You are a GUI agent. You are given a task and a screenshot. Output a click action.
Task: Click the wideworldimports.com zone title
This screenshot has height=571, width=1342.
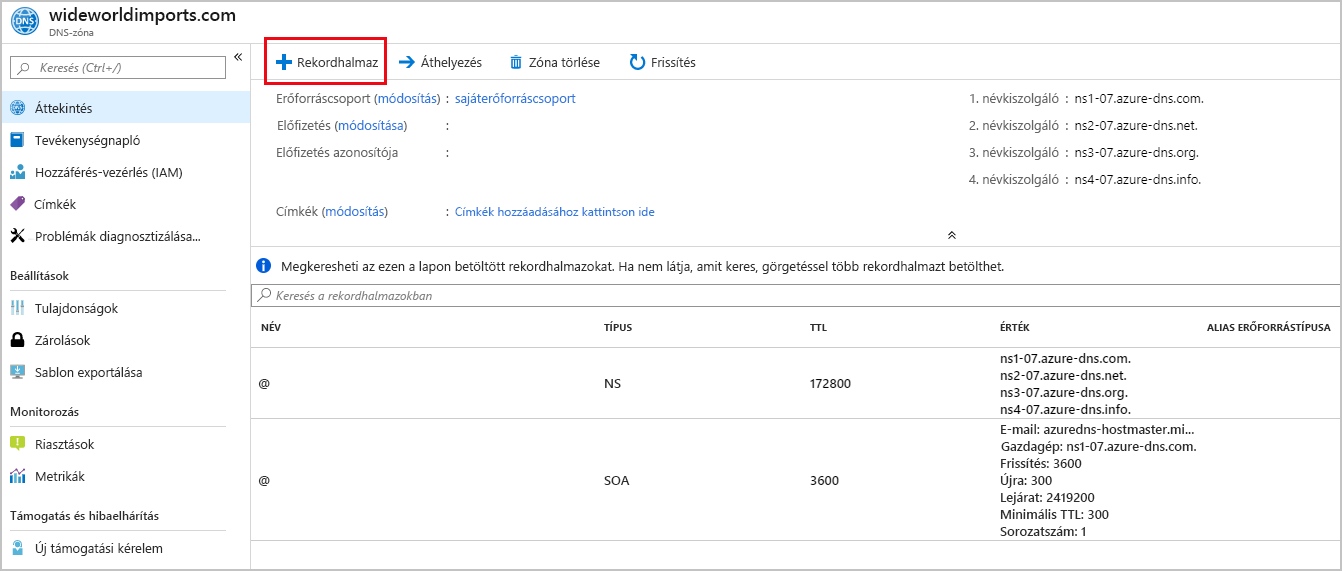point(143,15)
